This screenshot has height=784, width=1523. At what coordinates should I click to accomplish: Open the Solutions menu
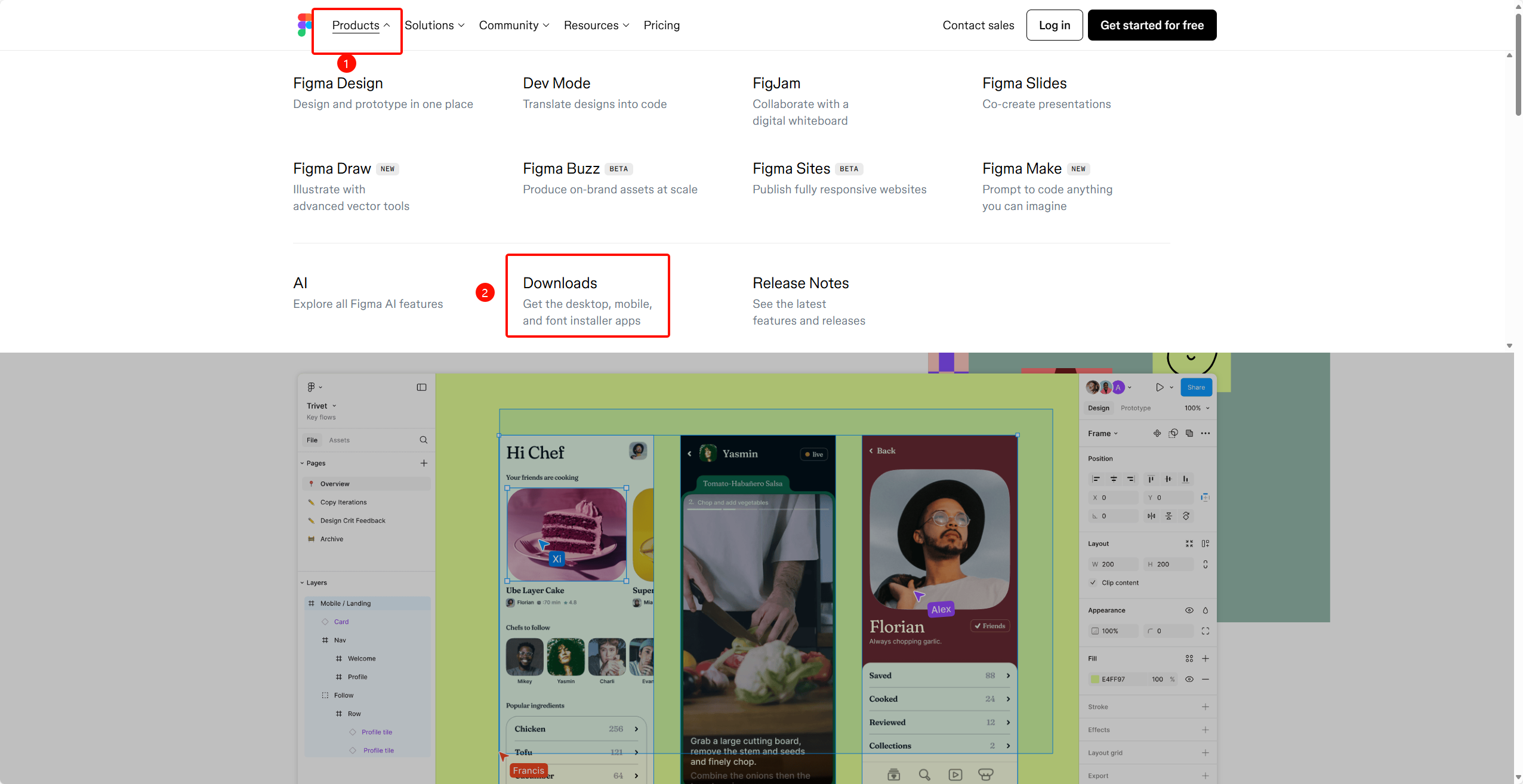(x=434, y=25)
